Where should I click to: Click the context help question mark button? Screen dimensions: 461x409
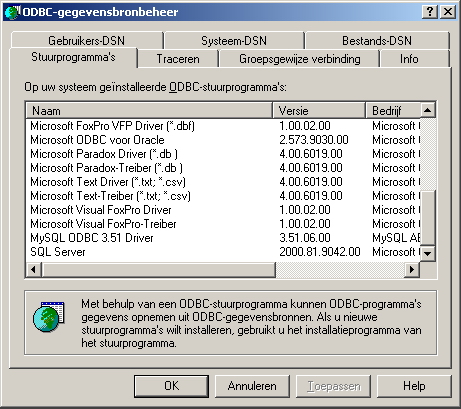(x=430, y=12)
